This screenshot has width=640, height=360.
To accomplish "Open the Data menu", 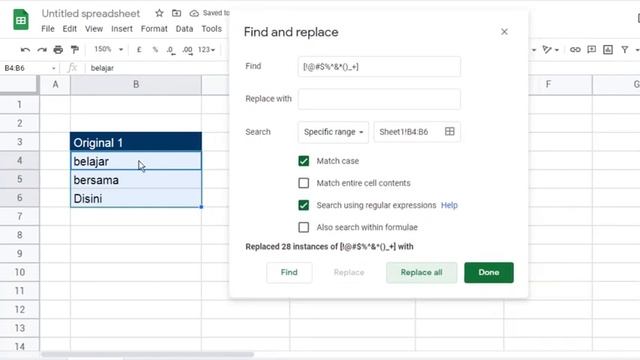I will point(184,29).
